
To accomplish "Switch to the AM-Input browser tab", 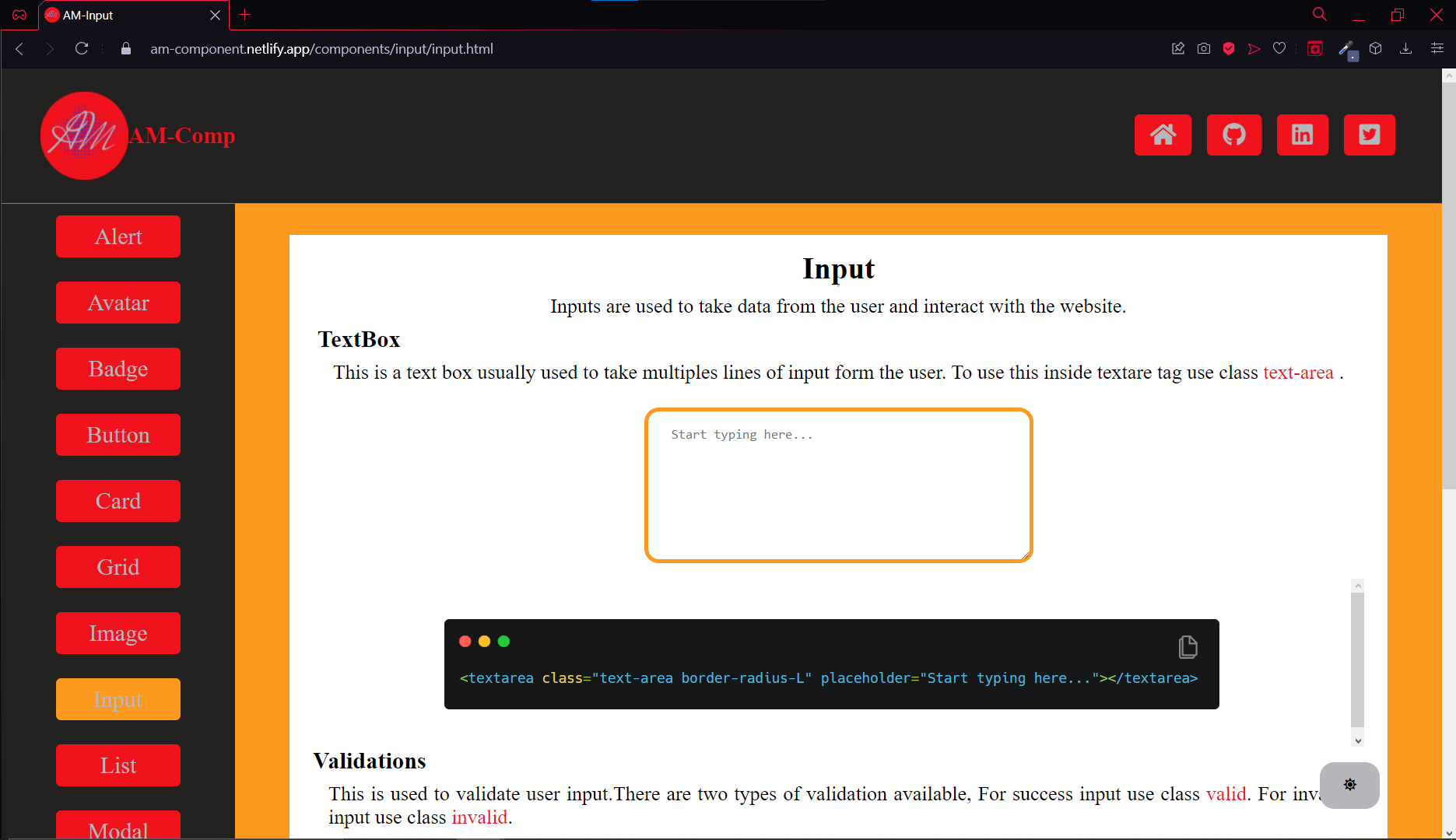I will pyautogui.click(x=117, y=15).
